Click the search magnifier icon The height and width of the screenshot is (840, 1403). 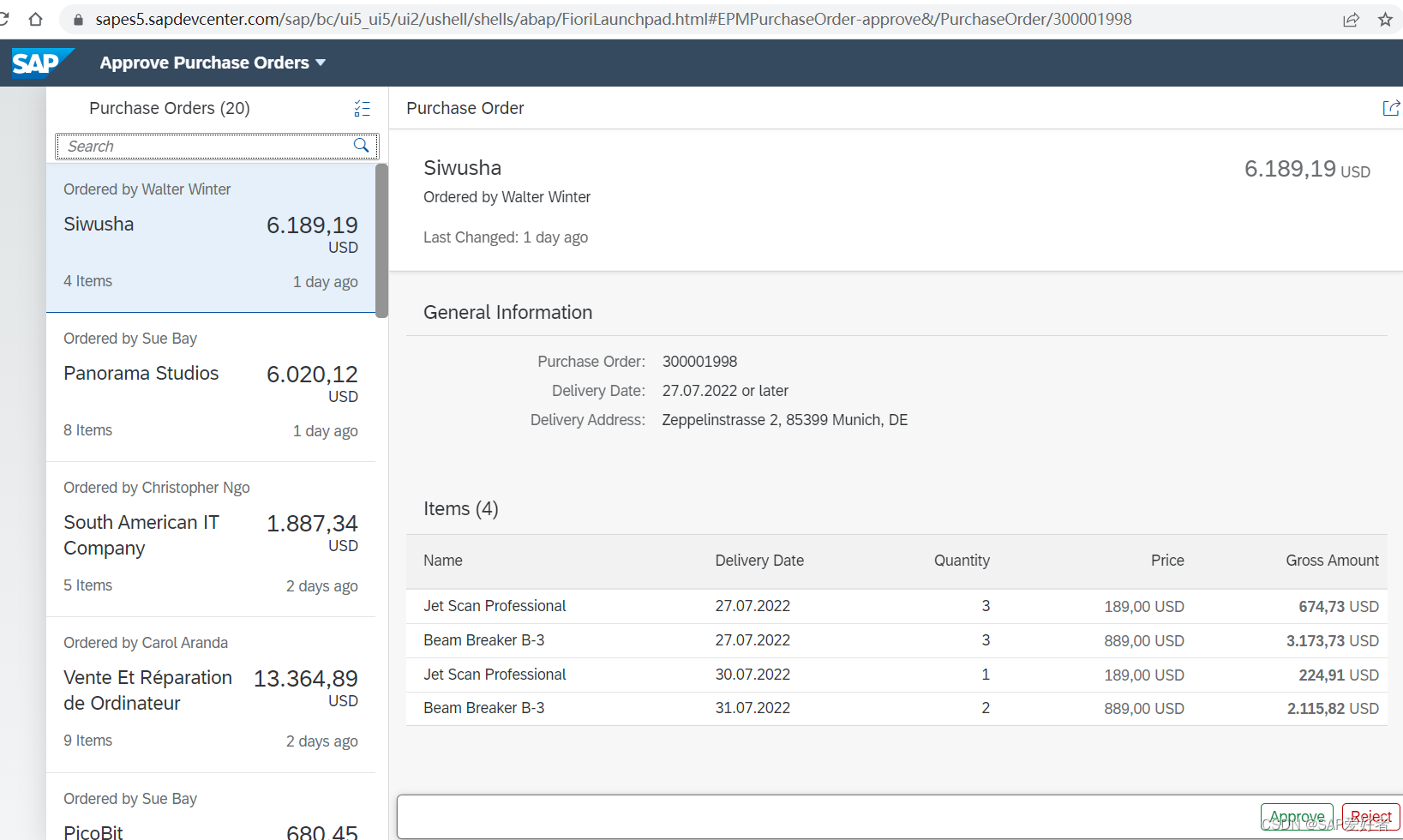pyautogui.click(x=362, y=146)
